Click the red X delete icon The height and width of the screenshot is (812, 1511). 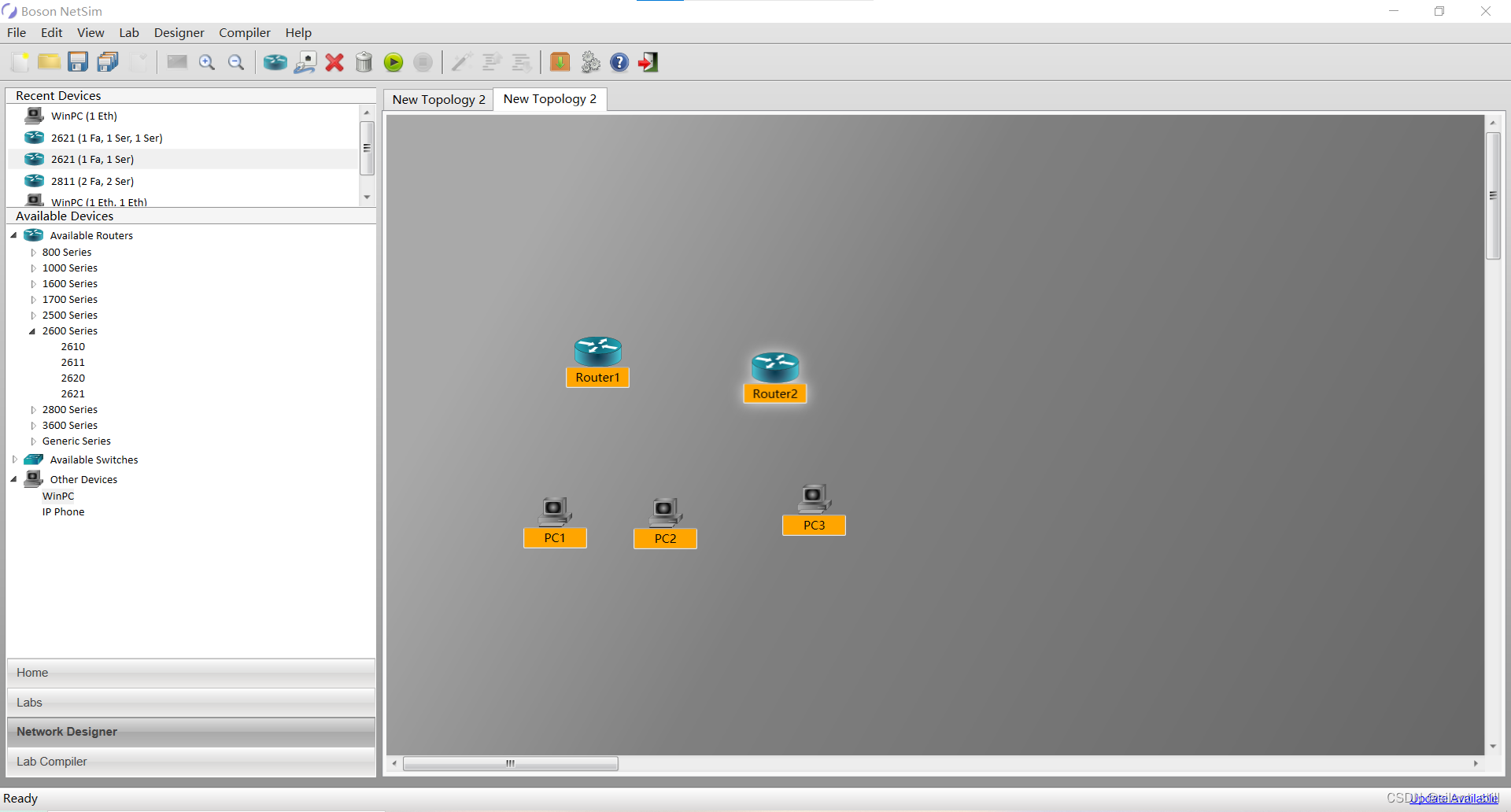coord(334,62)
